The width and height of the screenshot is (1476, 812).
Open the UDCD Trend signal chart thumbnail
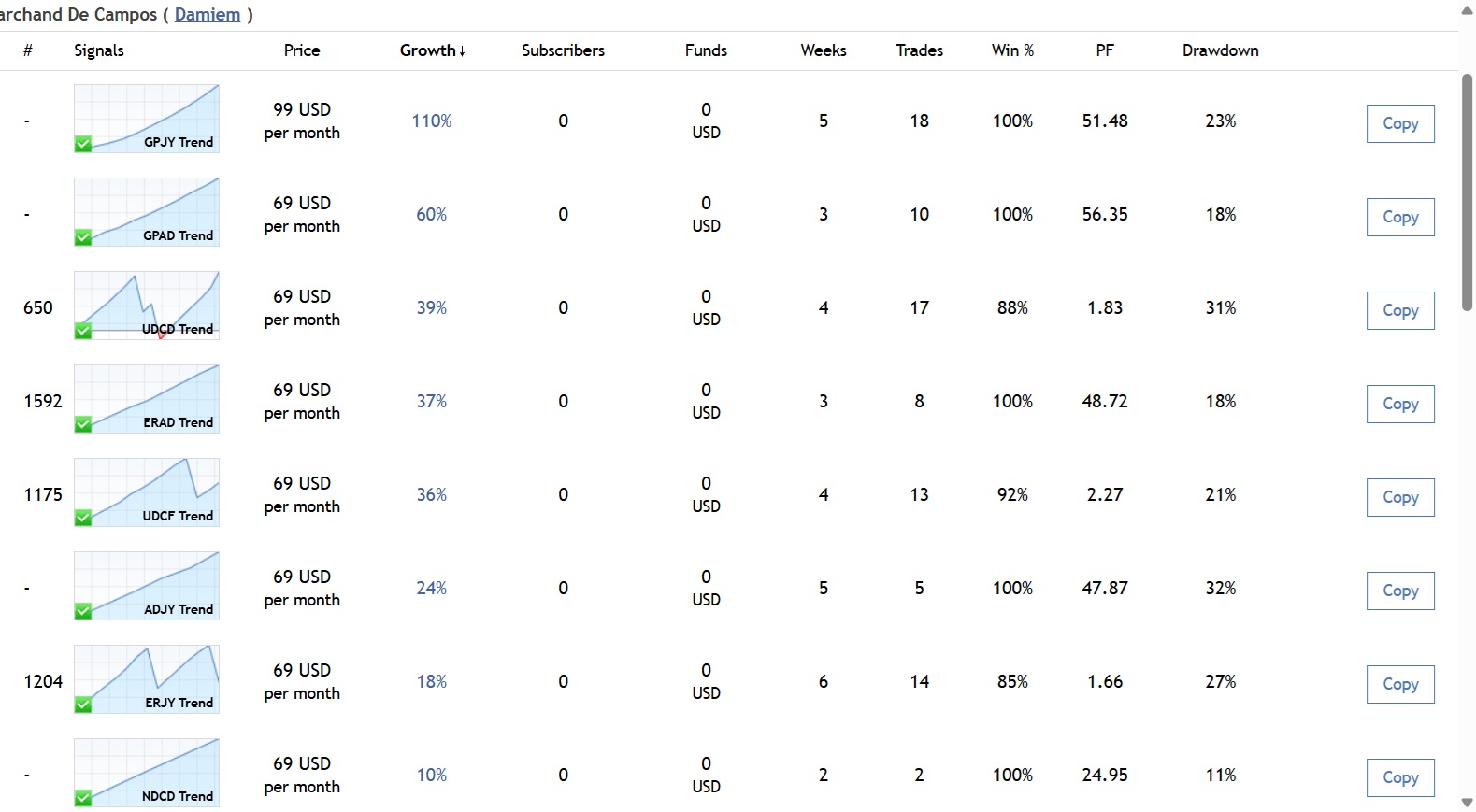[147, 305]
